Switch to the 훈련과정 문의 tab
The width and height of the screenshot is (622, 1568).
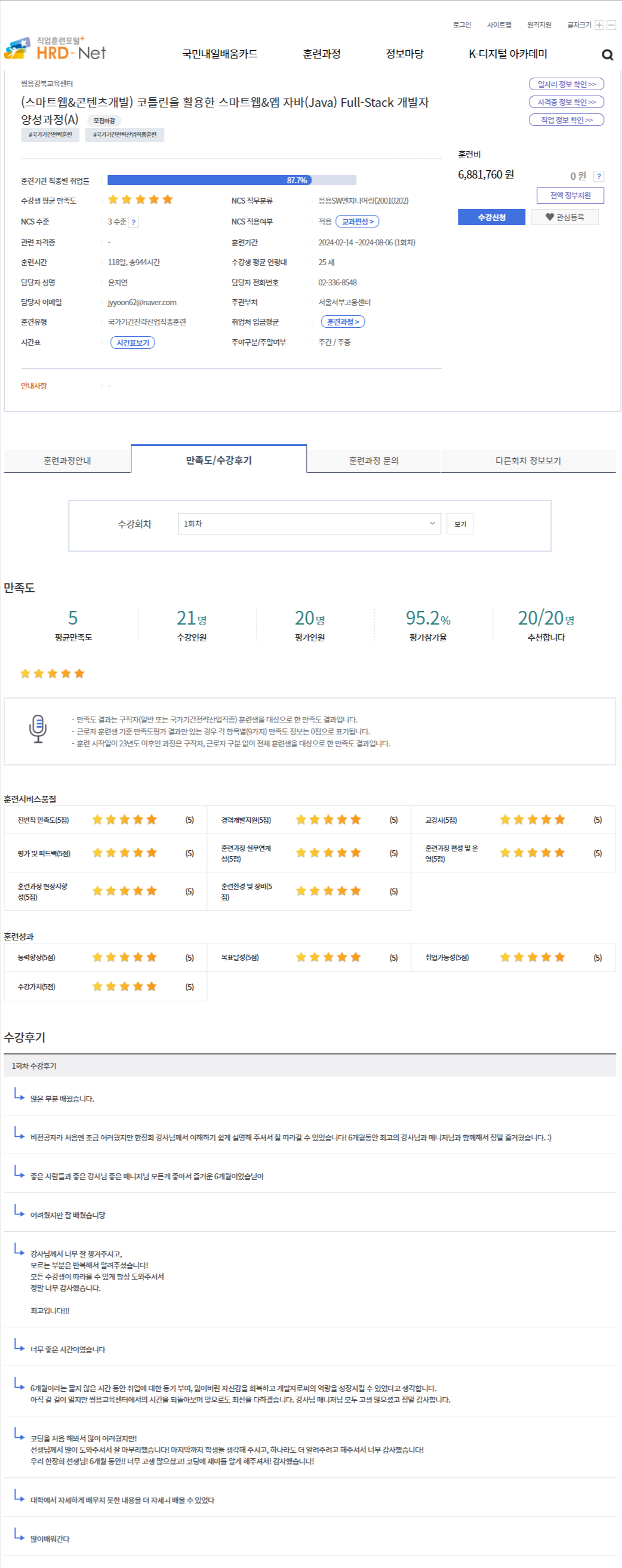(373, 460)
